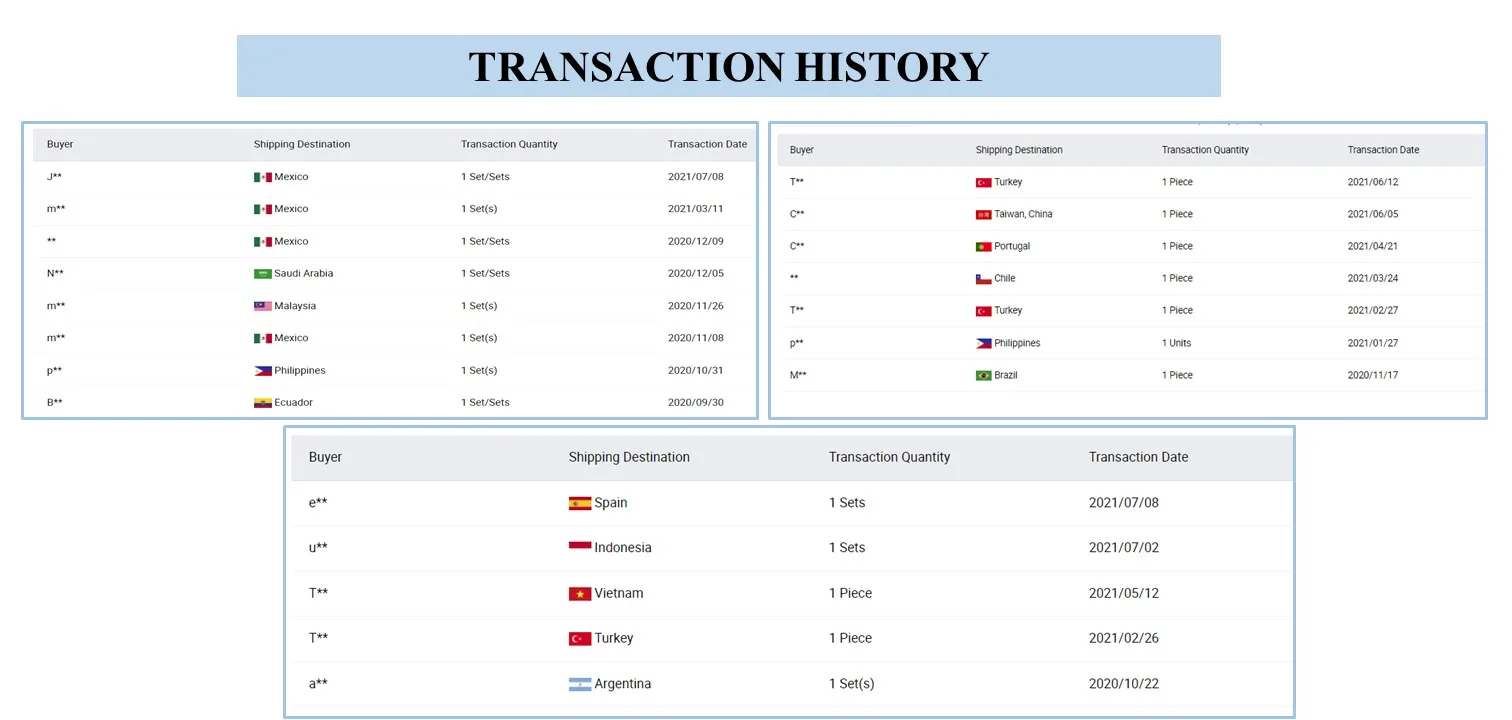Viewport: 1512px width, 720px height.
Task: Click the transaction date 2021/04/21
Action: 1373,246
